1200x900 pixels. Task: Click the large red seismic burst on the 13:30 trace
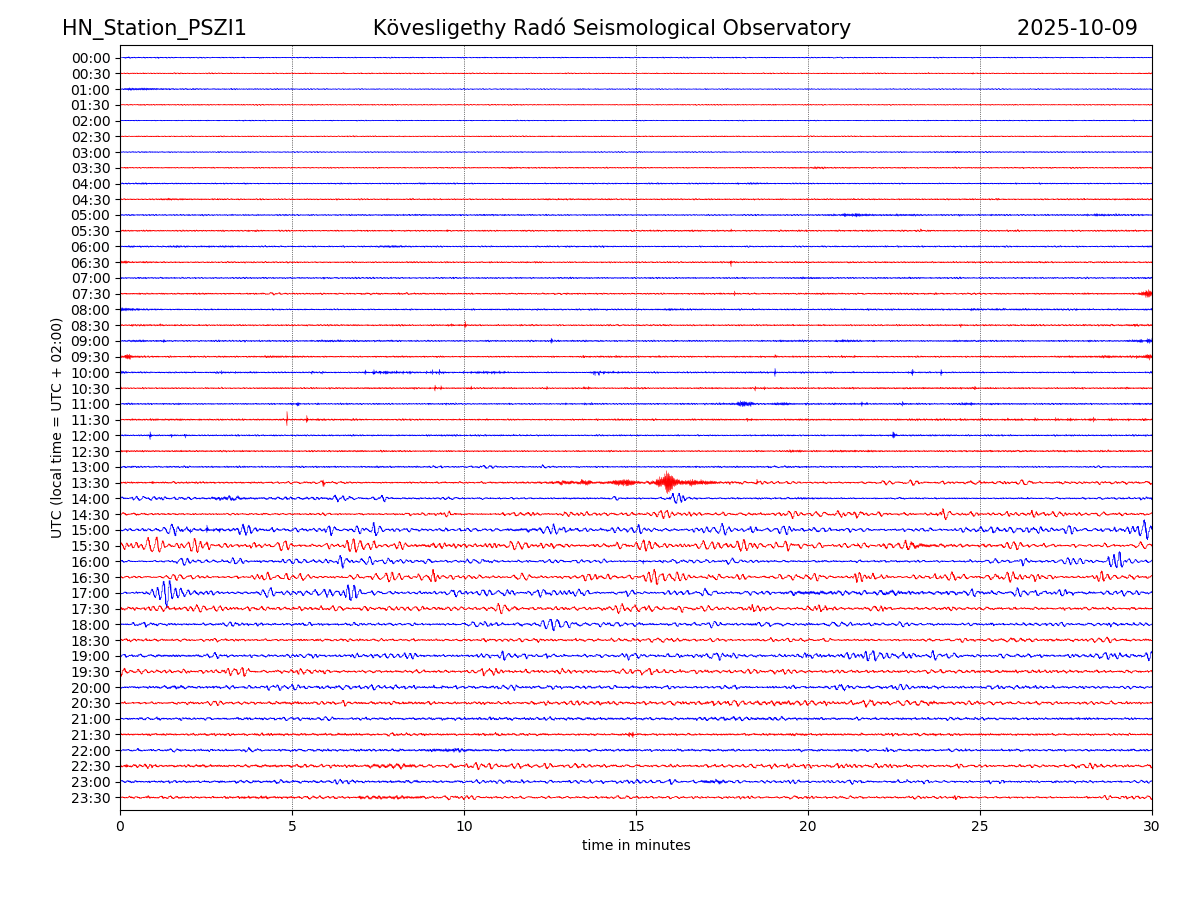[667, 482]
